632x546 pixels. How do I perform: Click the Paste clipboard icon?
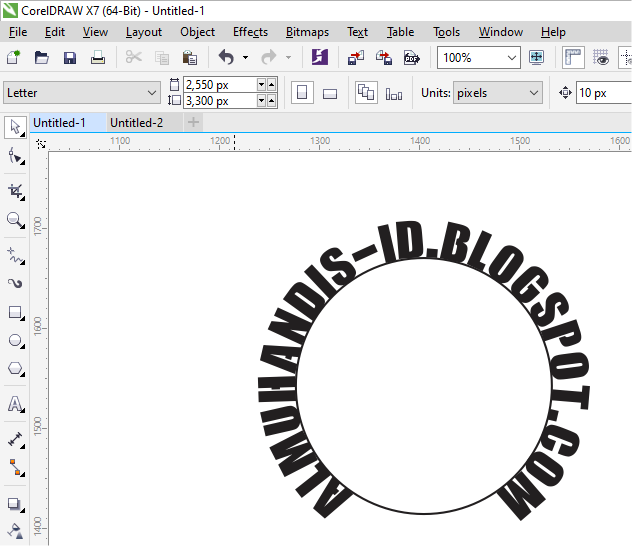pyautogui.click(x=189, y=58)
